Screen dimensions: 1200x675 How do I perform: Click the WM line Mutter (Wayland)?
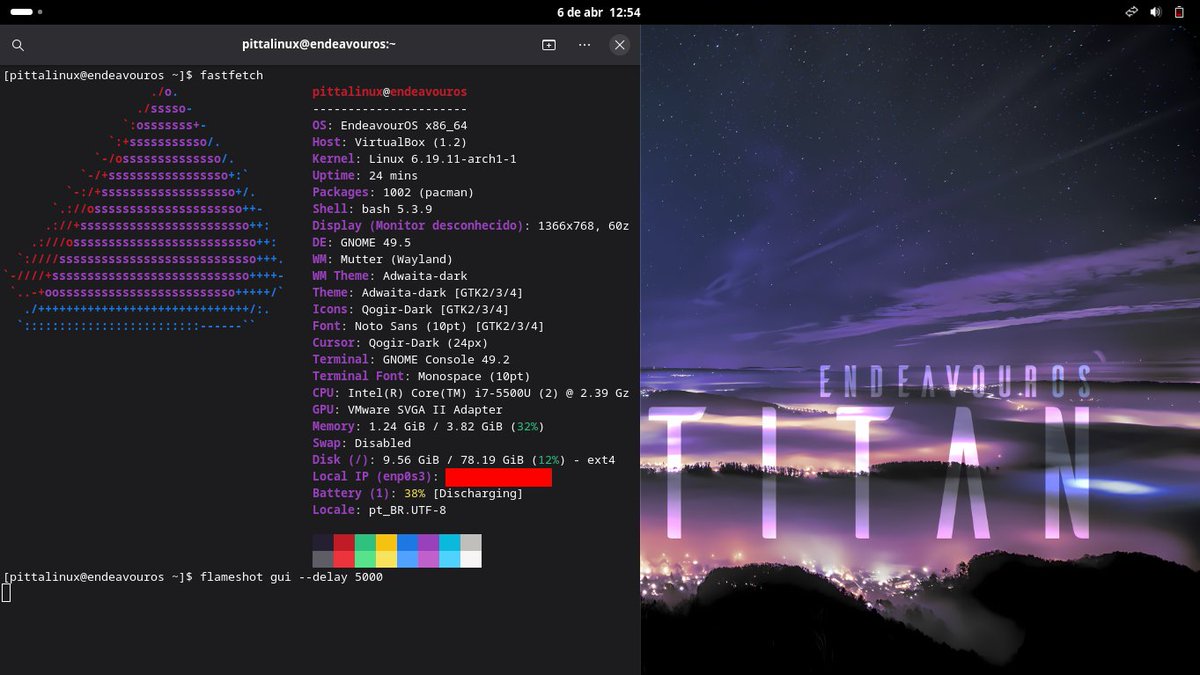(382, 259)
